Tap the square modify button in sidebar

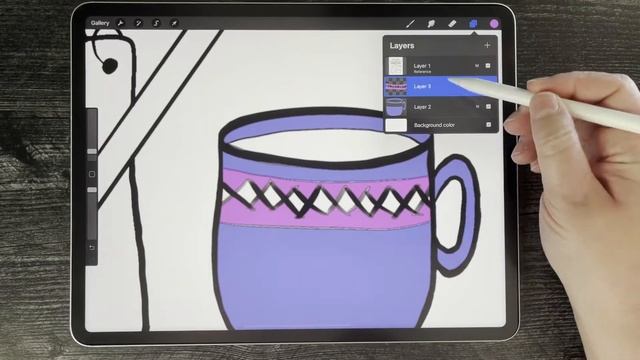[x=92, y=174]
